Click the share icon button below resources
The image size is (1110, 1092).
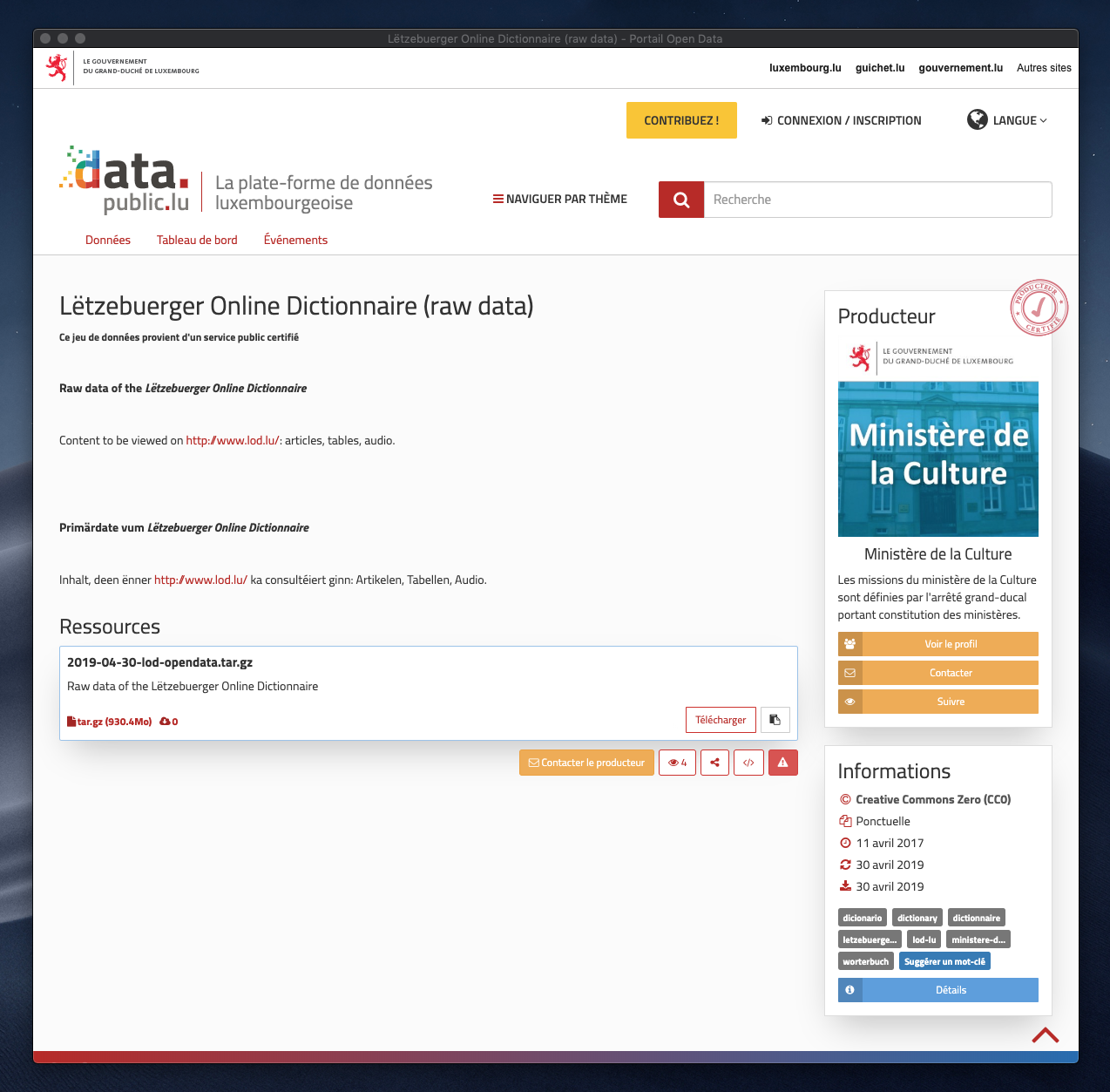point(714,763)
